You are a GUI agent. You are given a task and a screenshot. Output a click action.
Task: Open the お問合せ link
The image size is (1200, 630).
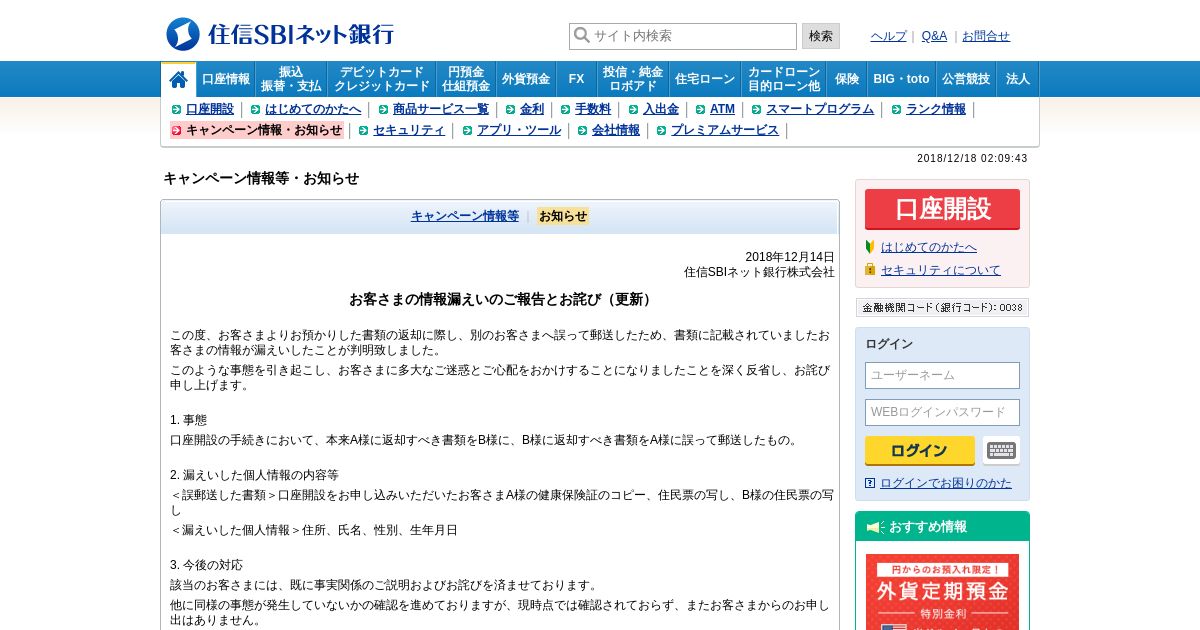point(986,36)
